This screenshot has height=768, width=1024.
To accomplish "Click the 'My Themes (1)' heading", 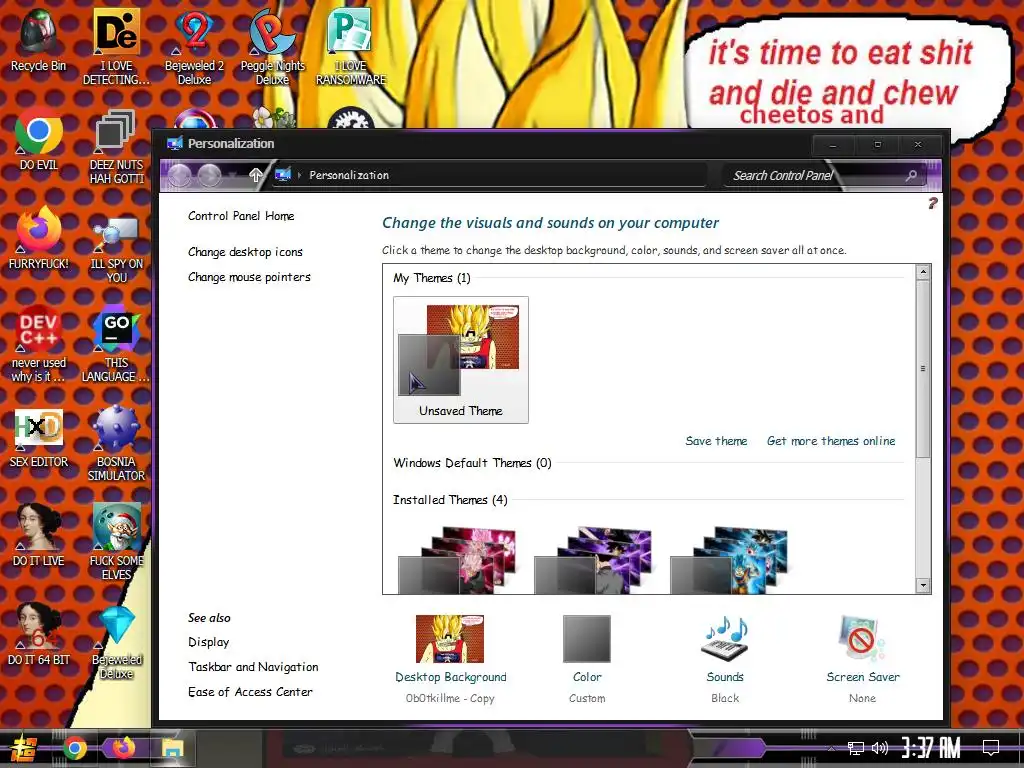I will coord(432,278).
